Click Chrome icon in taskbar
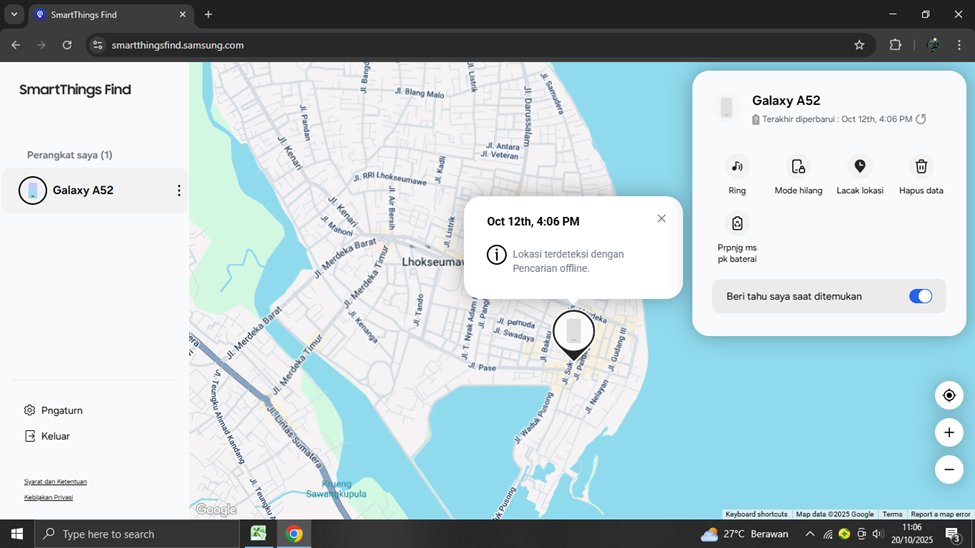This screenshot has height=548, width=975. [x=294, y=534]
